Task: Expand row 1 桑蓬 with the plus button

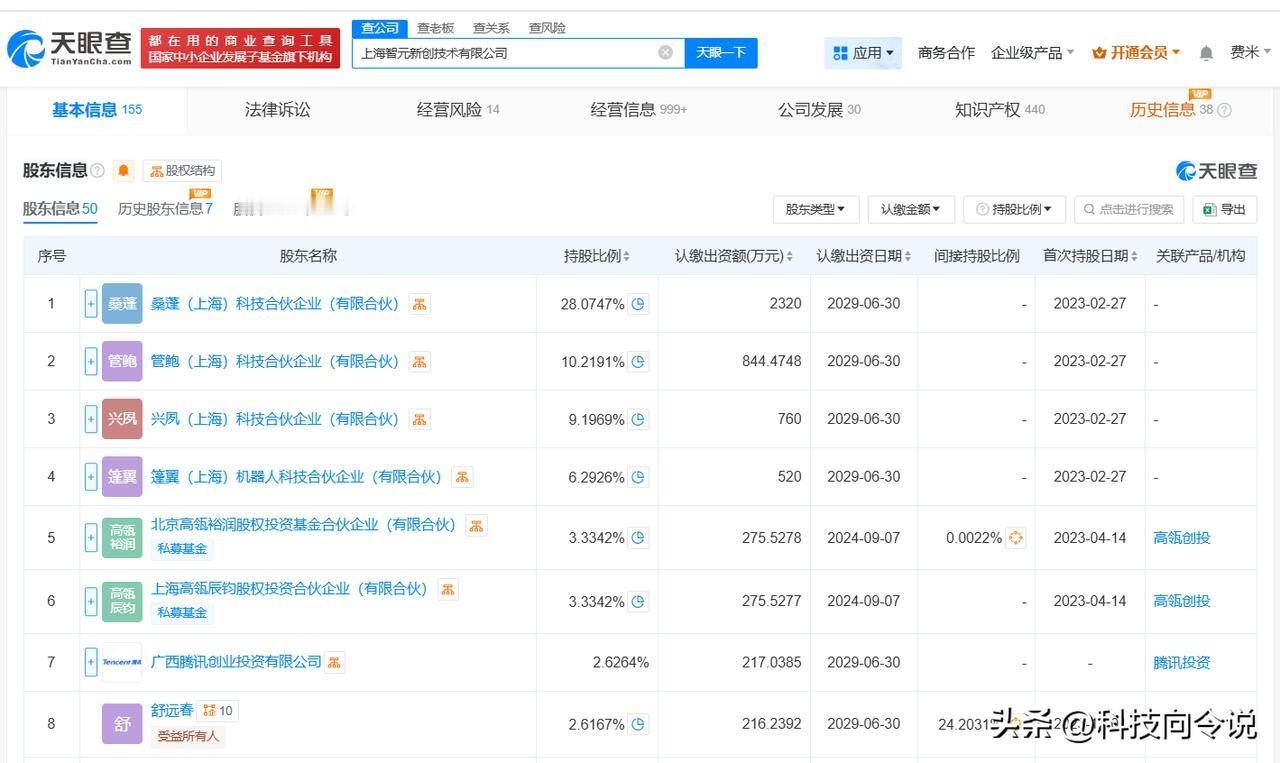Action: [x=91, y=304]
